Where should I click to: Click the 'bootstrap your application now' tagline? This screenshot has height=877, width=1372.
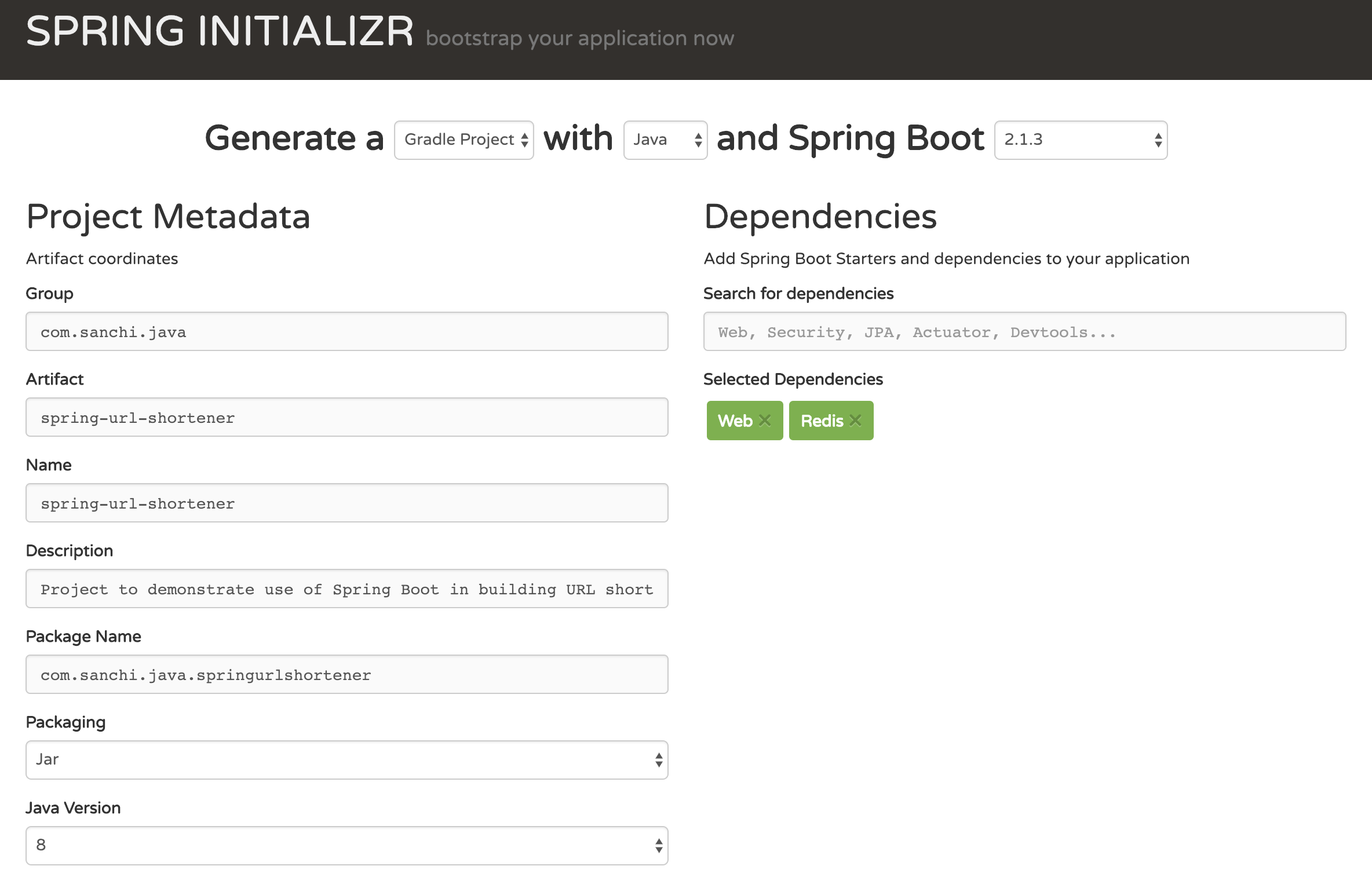tap(580, 38)
